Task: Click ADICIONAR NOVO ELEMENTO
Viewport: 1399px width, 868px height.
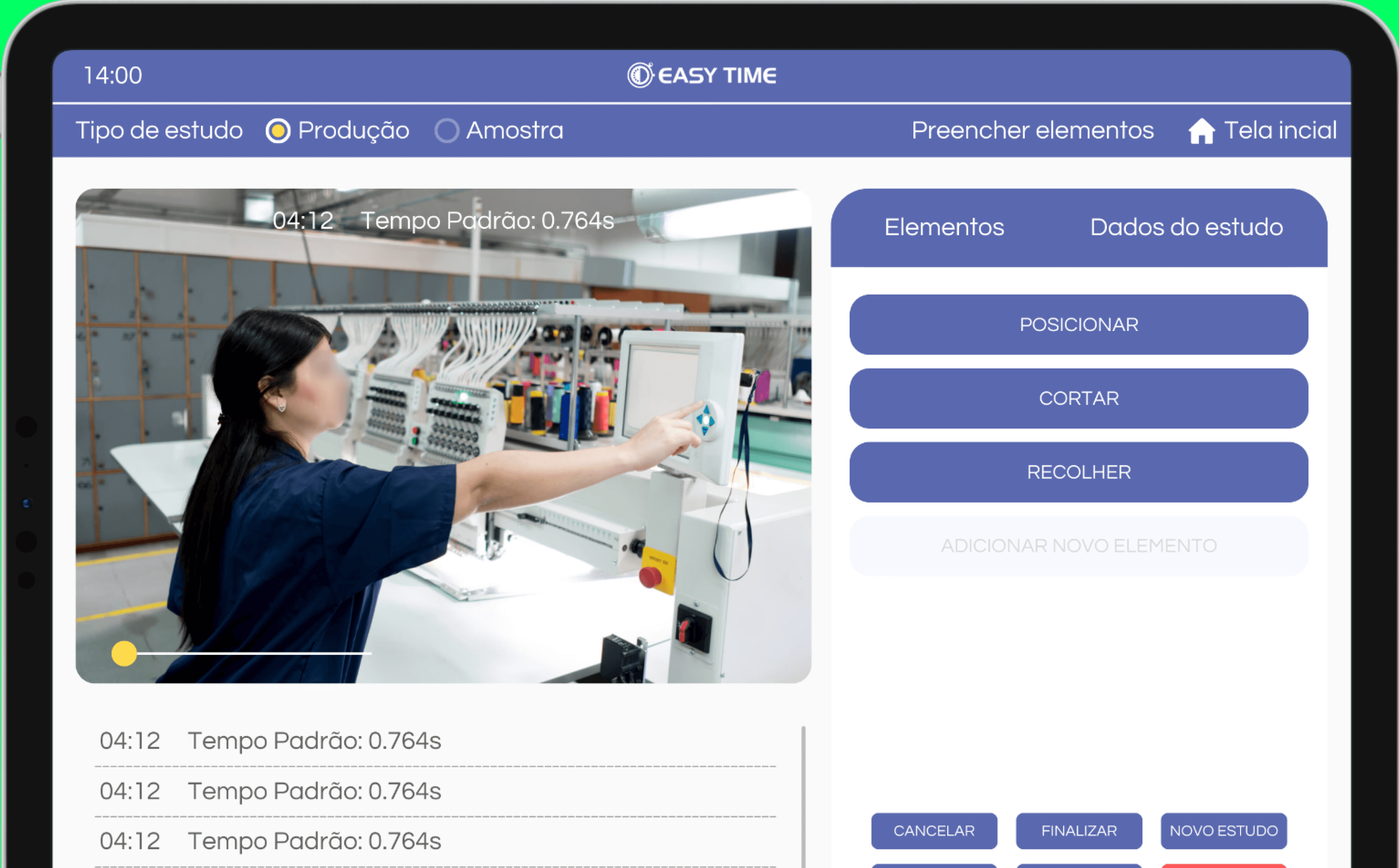Action: (x=1078, y=546)
